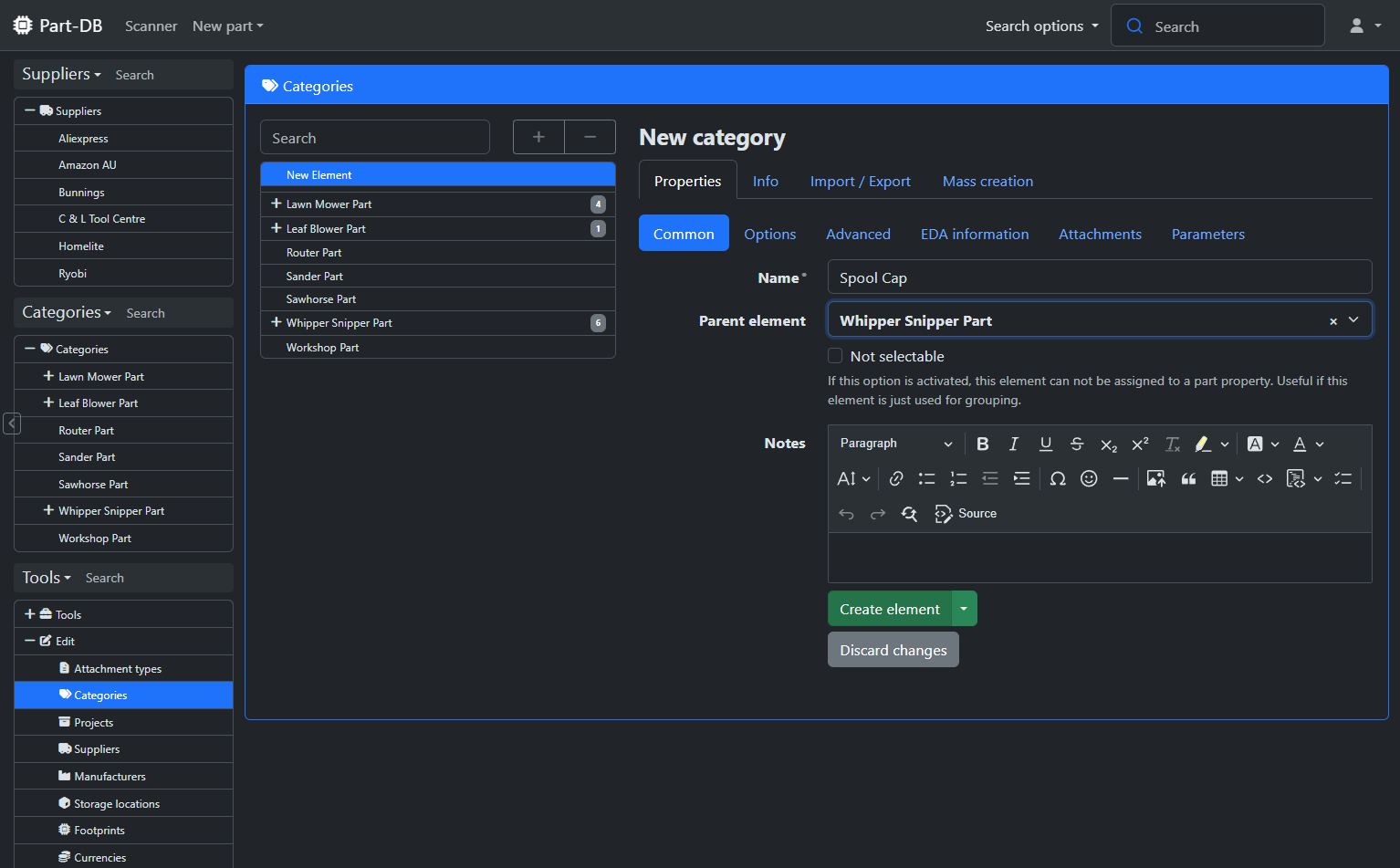1400x868 pixels.
Task: Toggle superscript formatting
Action: pyautogui.click(x=1140, y=444)
